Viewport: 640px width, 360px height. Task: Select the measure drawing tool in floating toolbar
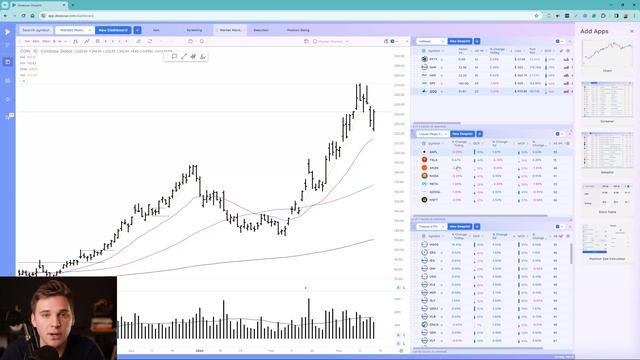pos(202,56)
